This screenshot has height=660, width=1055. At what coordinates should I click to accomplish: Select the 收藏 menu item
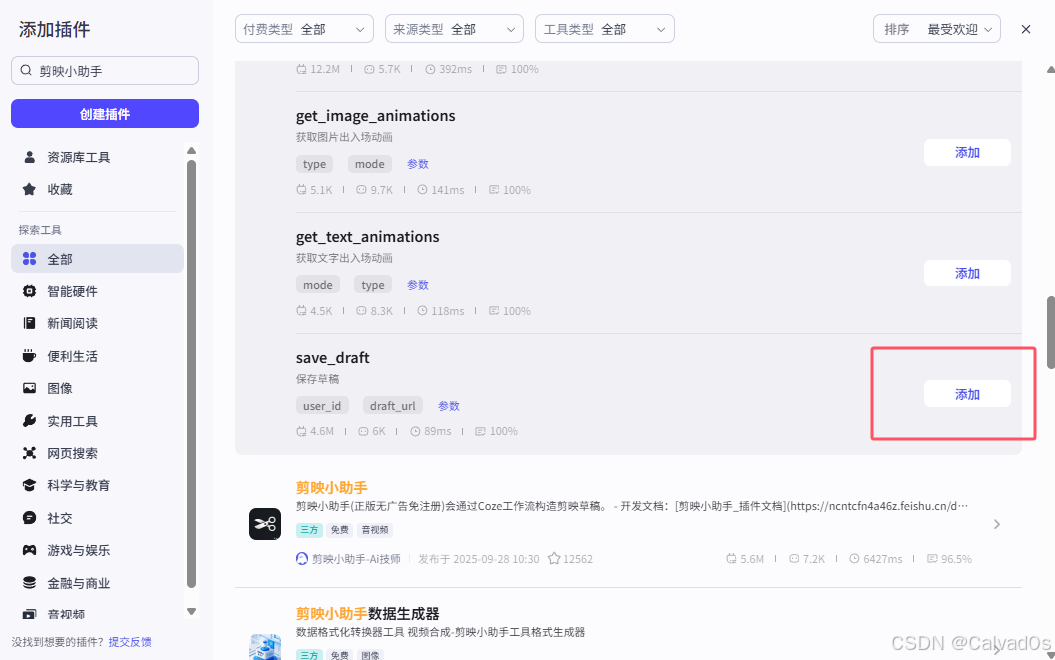98,189
